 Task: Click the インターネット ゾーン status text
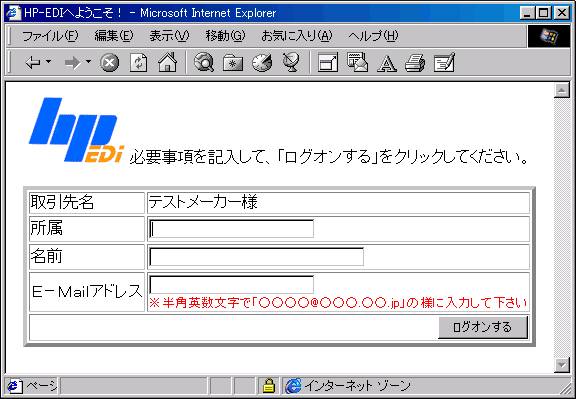(x=357, y=386)
